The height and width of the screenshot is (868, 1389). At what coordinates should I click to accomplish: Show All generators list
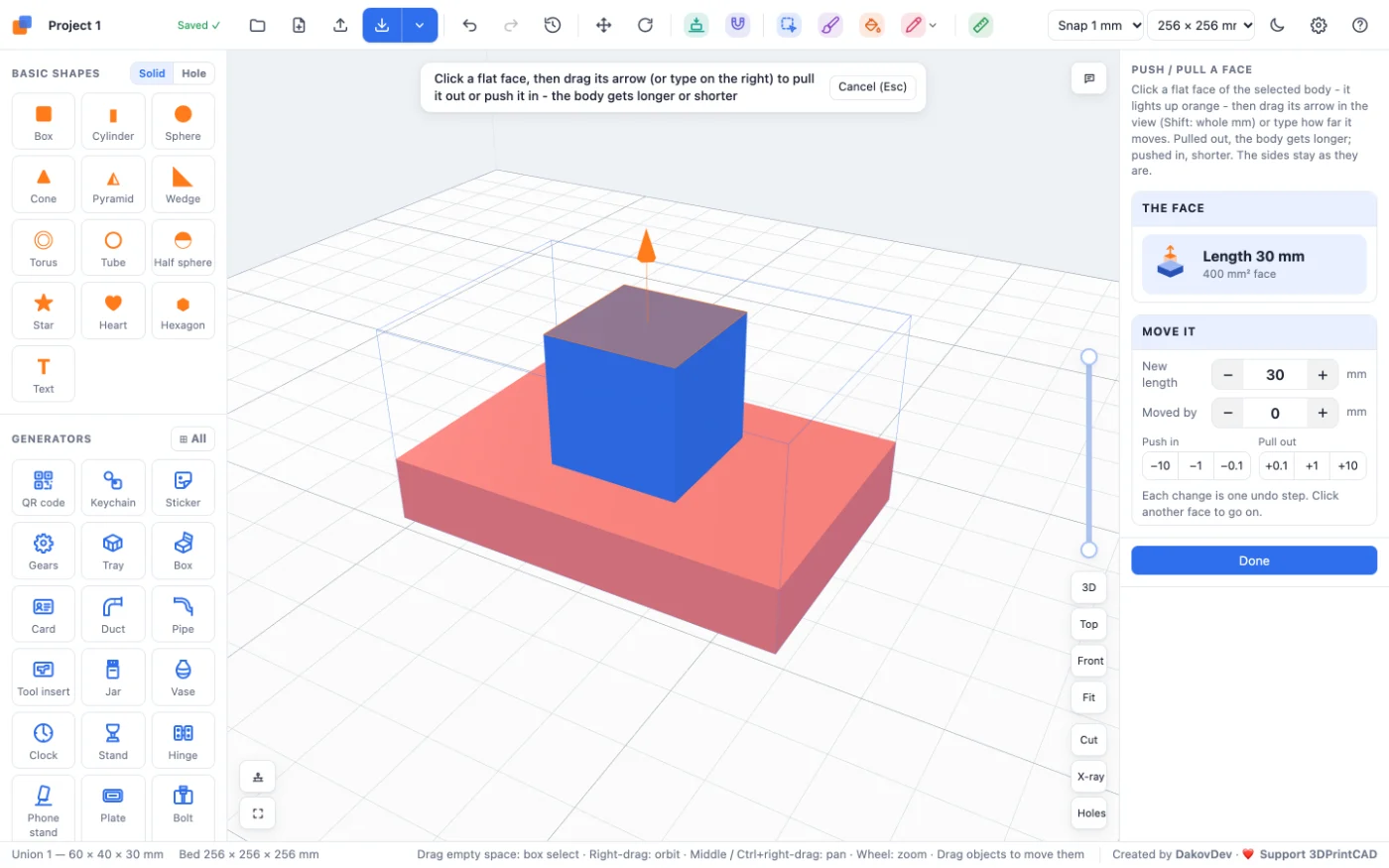point(192,438)
